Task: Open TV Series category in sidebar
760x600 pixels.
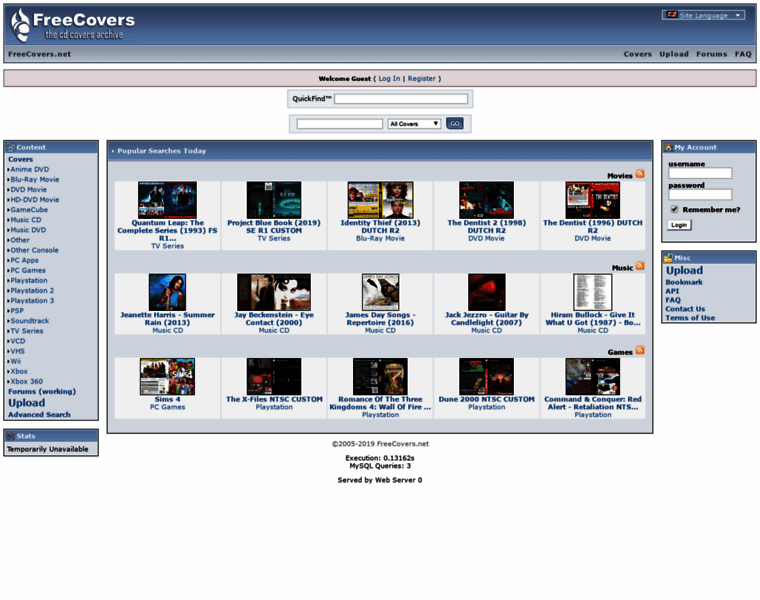Action: tap(27, 331)
